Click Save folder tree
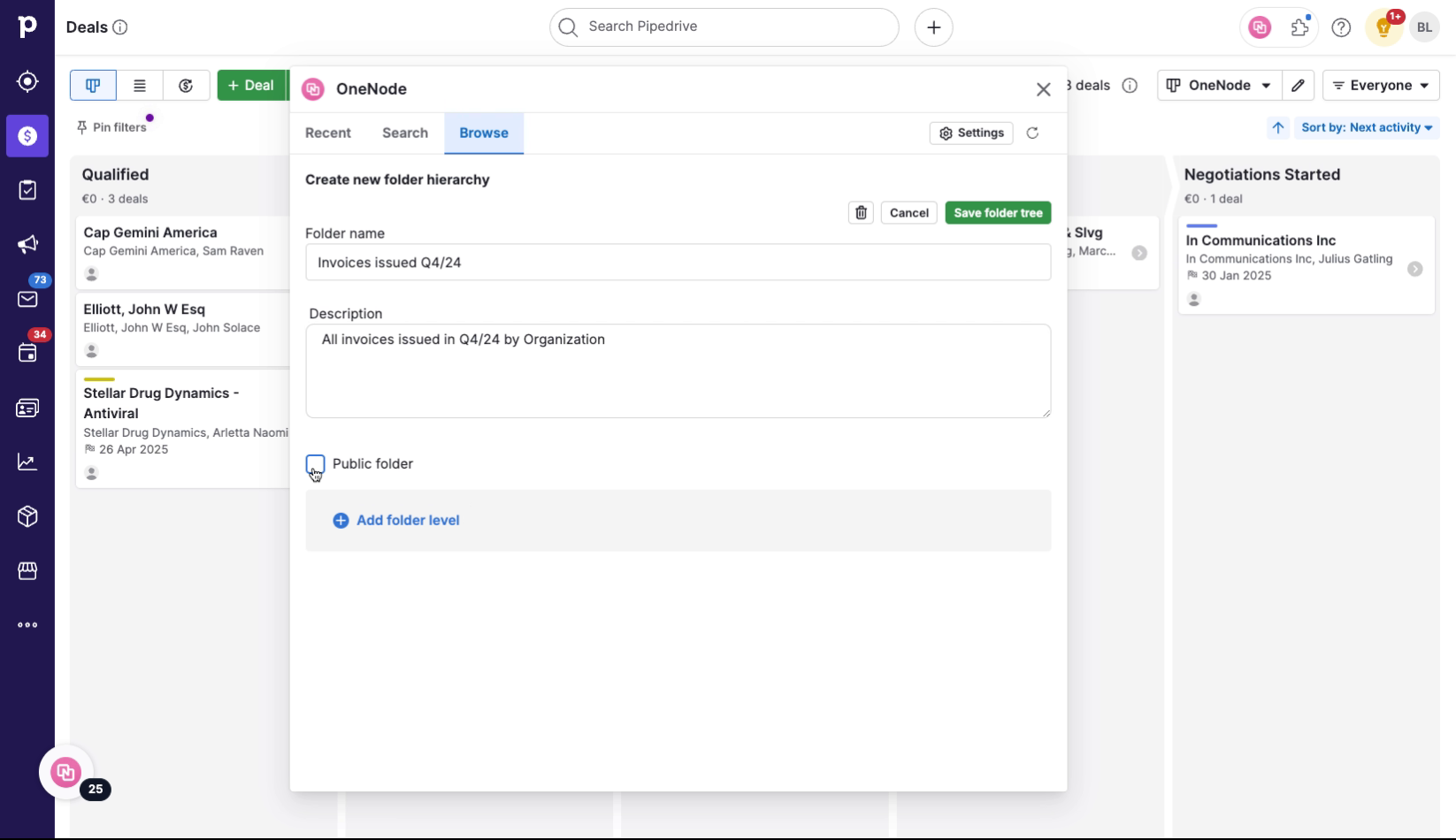 click(x=998, y=213)
